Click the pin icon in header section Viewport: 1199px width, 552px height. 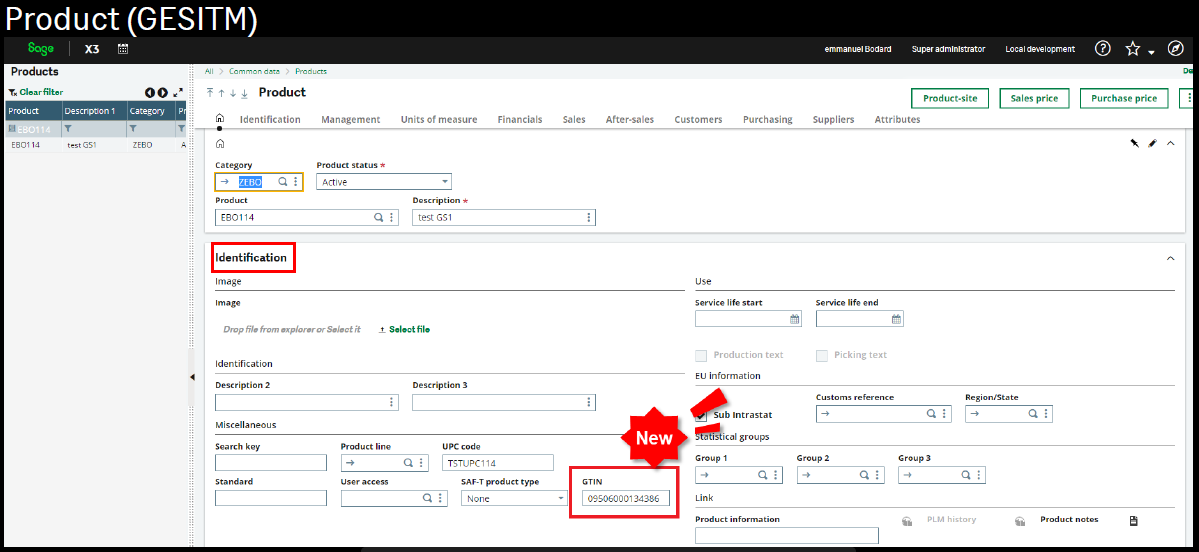(x=1135, y=143)
